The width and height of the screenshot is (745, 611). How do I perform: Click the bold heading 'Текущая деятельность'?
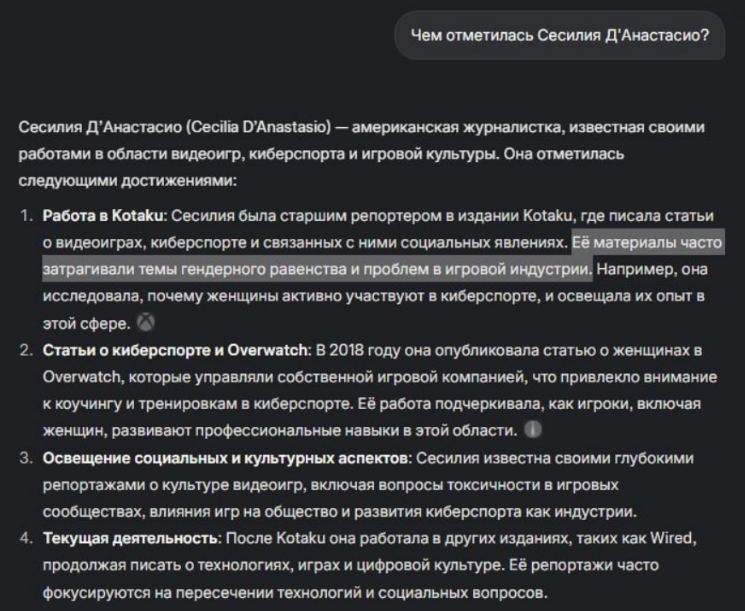pyautogui.click(x=130, y=538)
